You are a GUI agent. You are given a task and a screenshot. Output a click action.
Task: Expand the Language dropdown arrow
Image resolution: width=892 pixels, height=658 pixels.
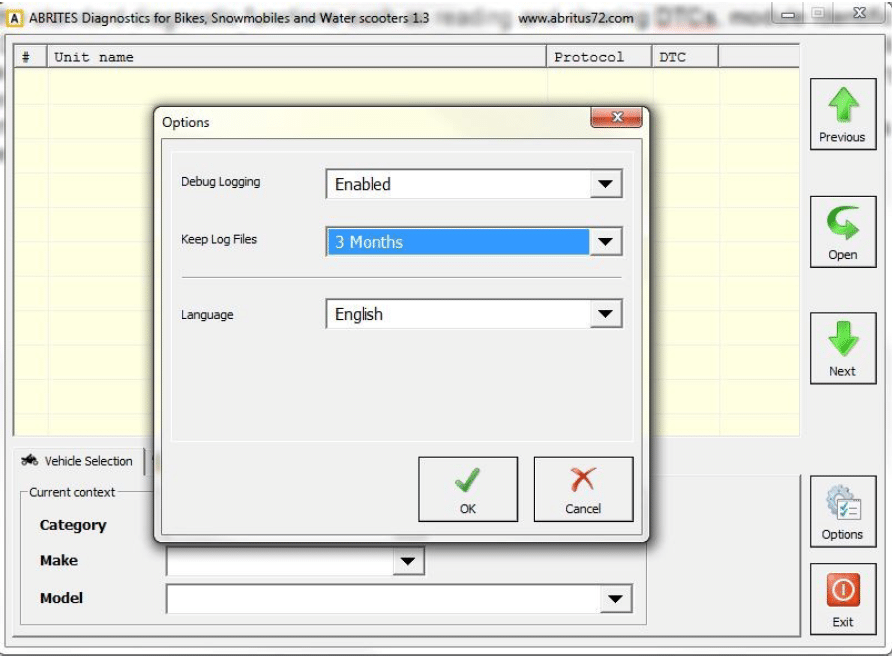point(604,315)
